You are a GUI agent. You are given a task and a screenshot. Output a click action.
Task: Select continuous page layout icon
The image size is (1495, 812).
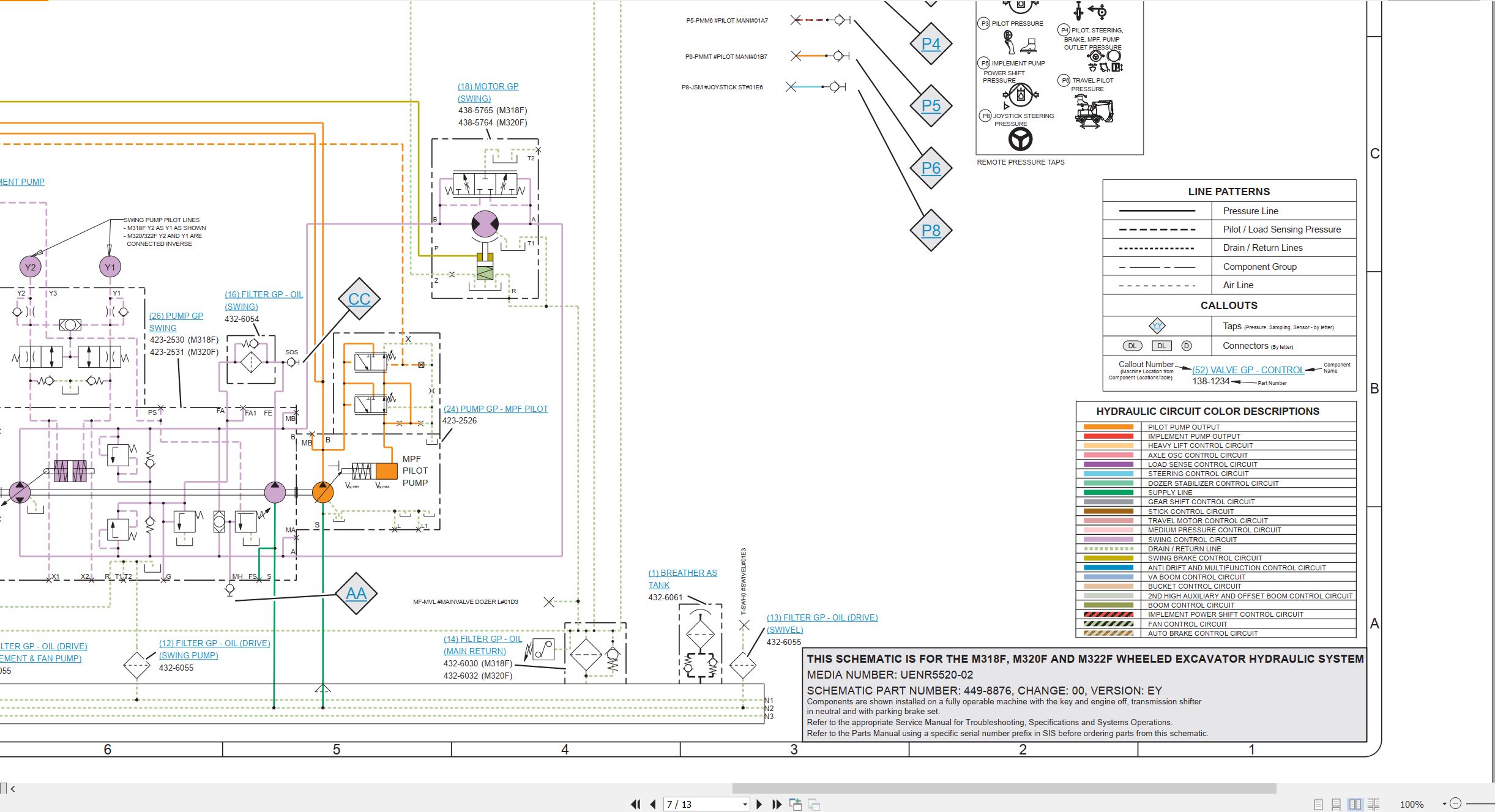click(x=1336, y=805)
